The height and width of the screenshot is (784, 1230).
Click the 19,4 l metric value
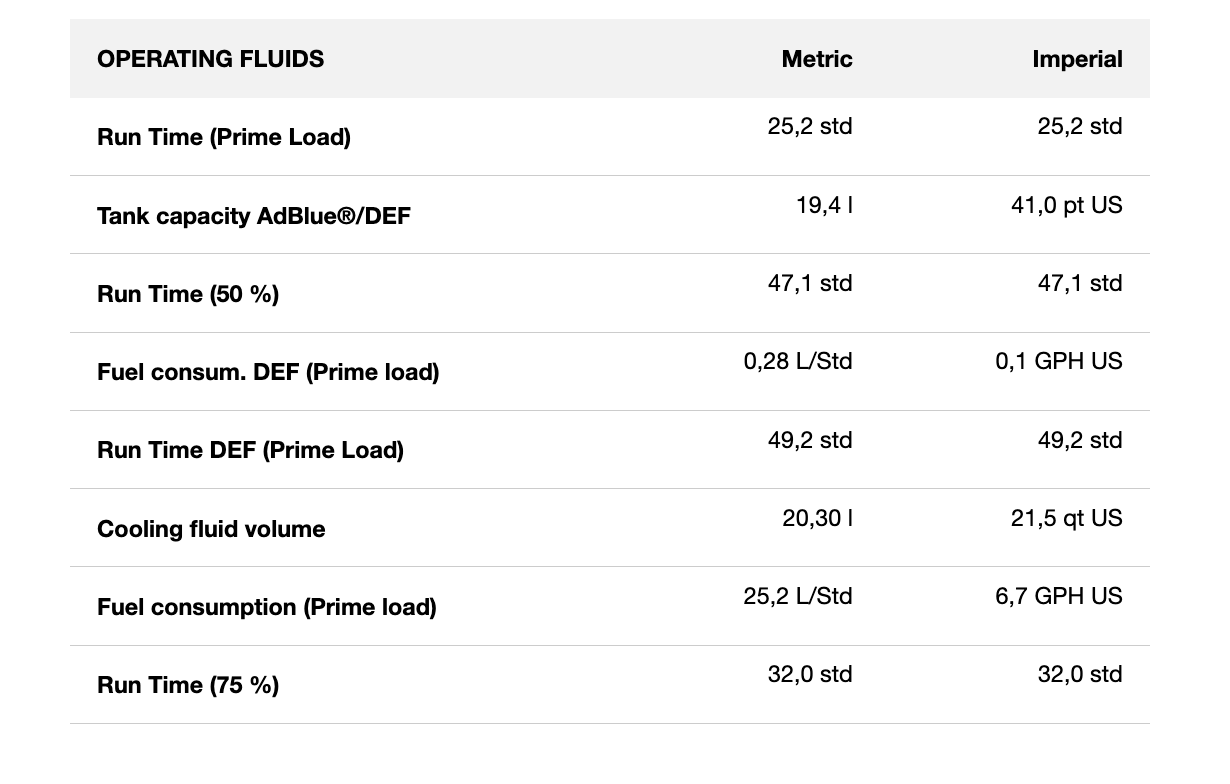point(824,205)
